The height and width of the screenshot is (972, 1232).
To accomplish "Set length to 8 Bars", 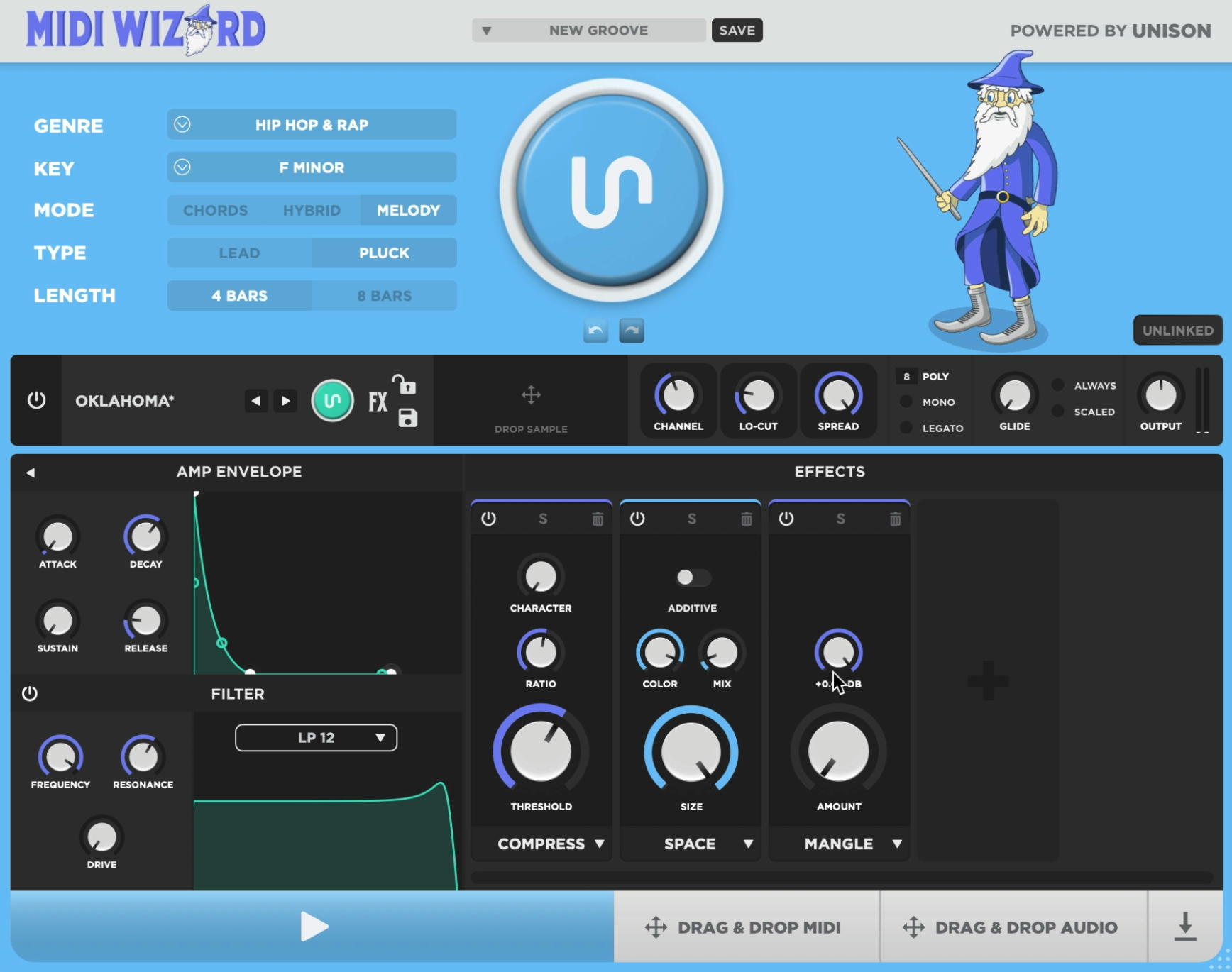I will pos(384,296).
